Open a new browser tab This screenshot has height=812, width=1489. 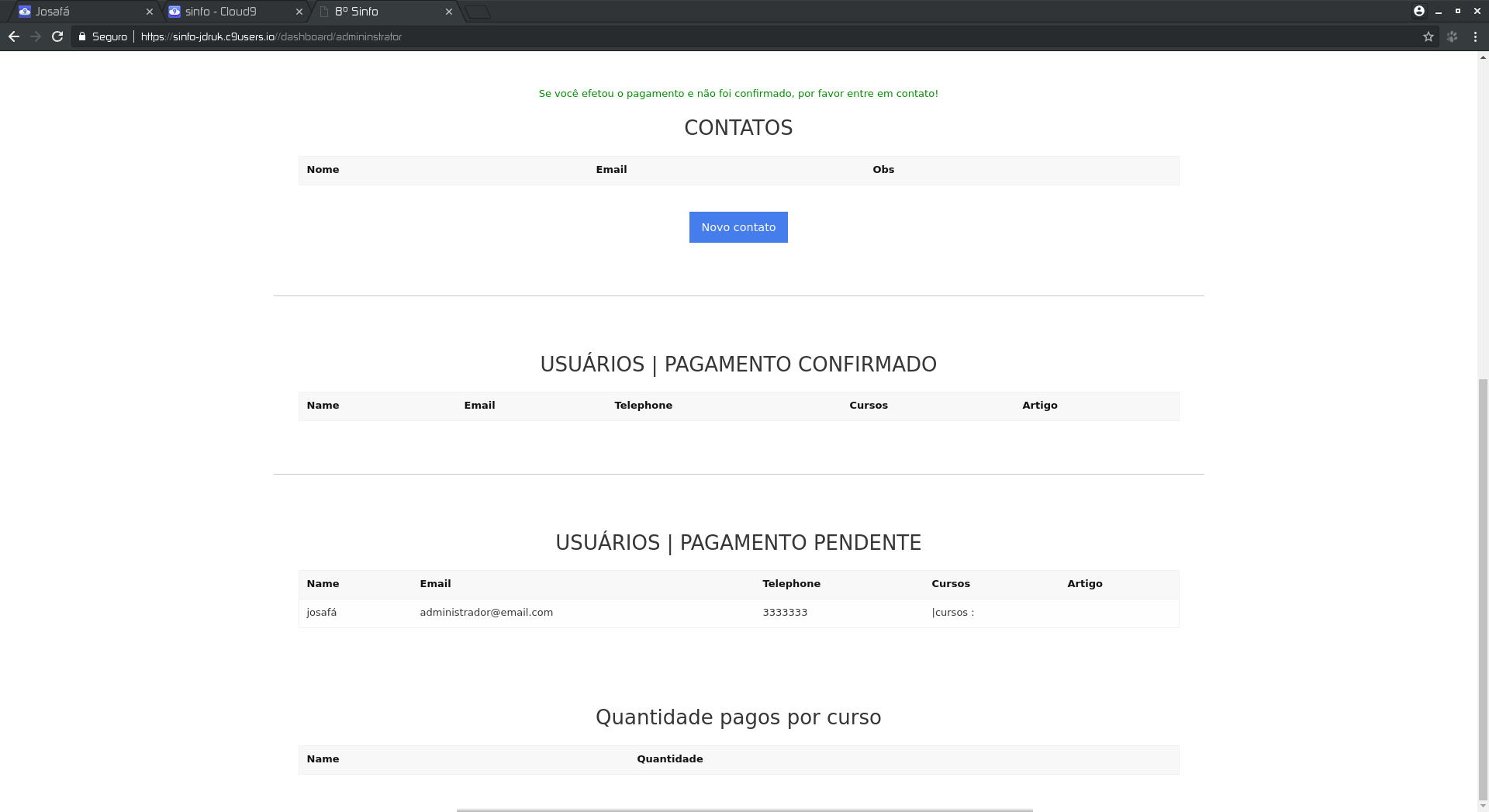tap(478, 12)
